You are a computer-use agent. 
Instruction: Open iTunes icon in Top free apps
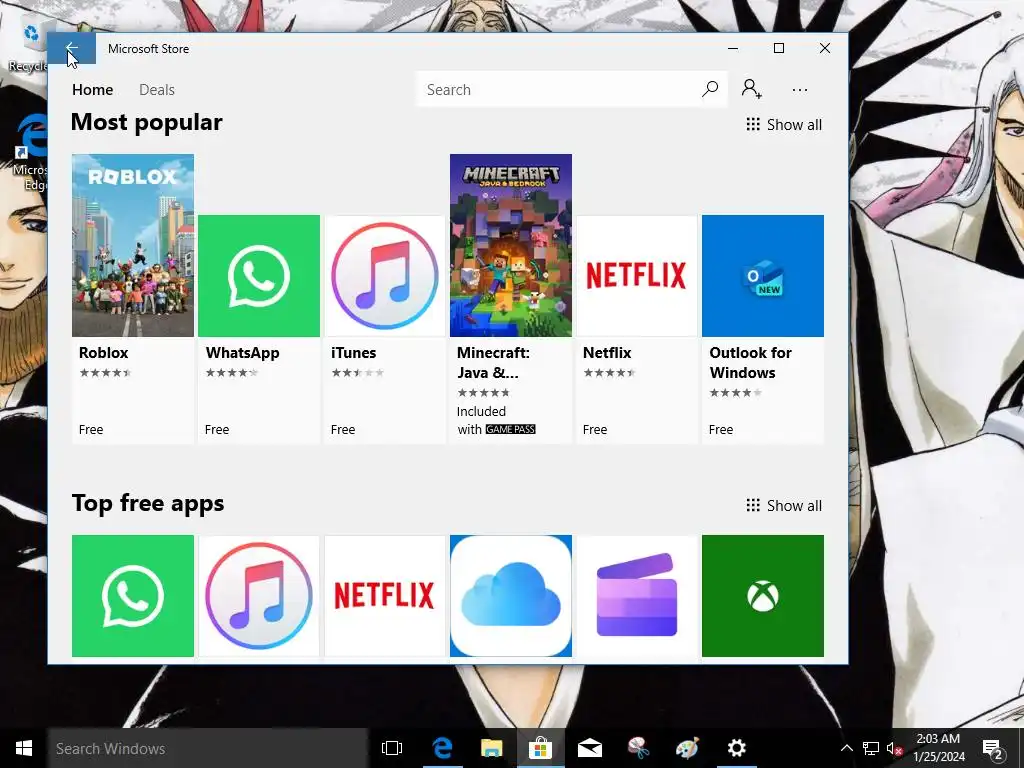pos(259,596)
